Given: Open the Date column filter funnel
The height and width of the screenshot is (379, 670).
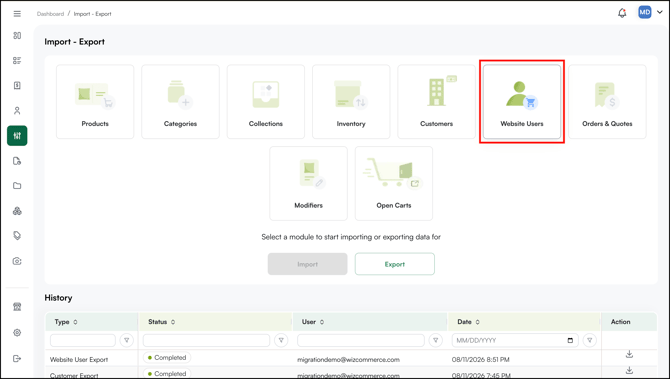Looking at the screenshot, I should coord(590,340).
